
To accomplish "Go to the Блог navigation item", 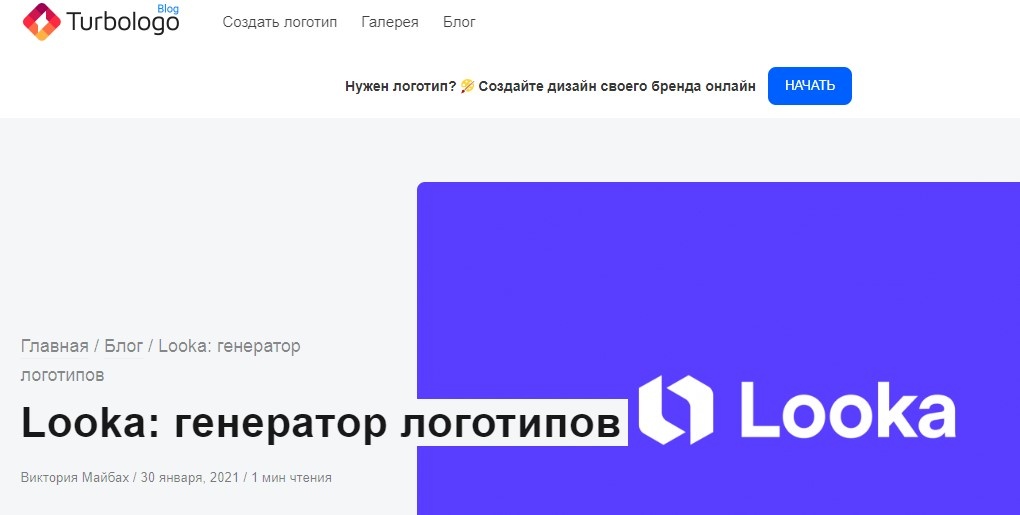I will [459, 22].
